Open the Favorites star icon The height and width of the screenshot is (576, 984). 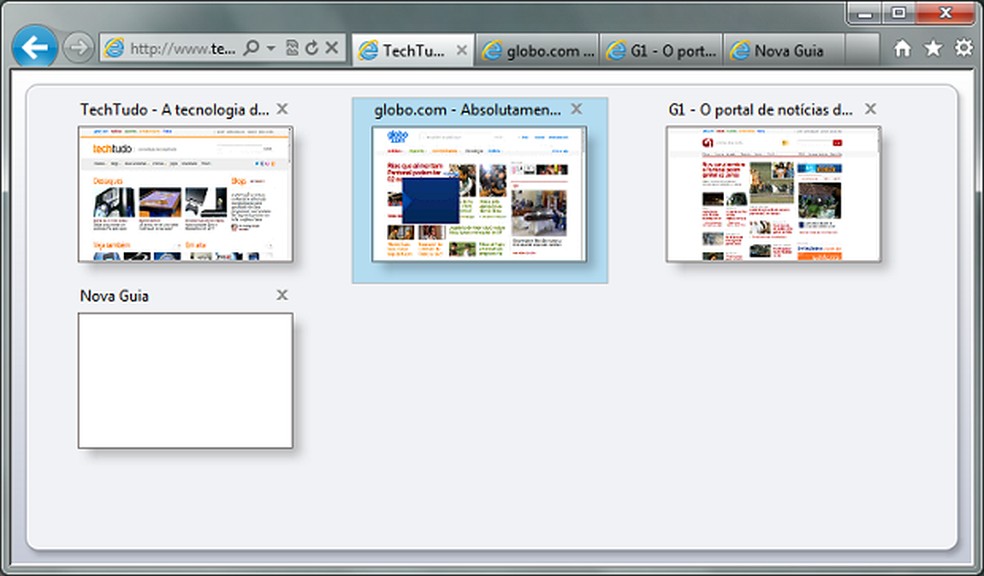point(933,48)
